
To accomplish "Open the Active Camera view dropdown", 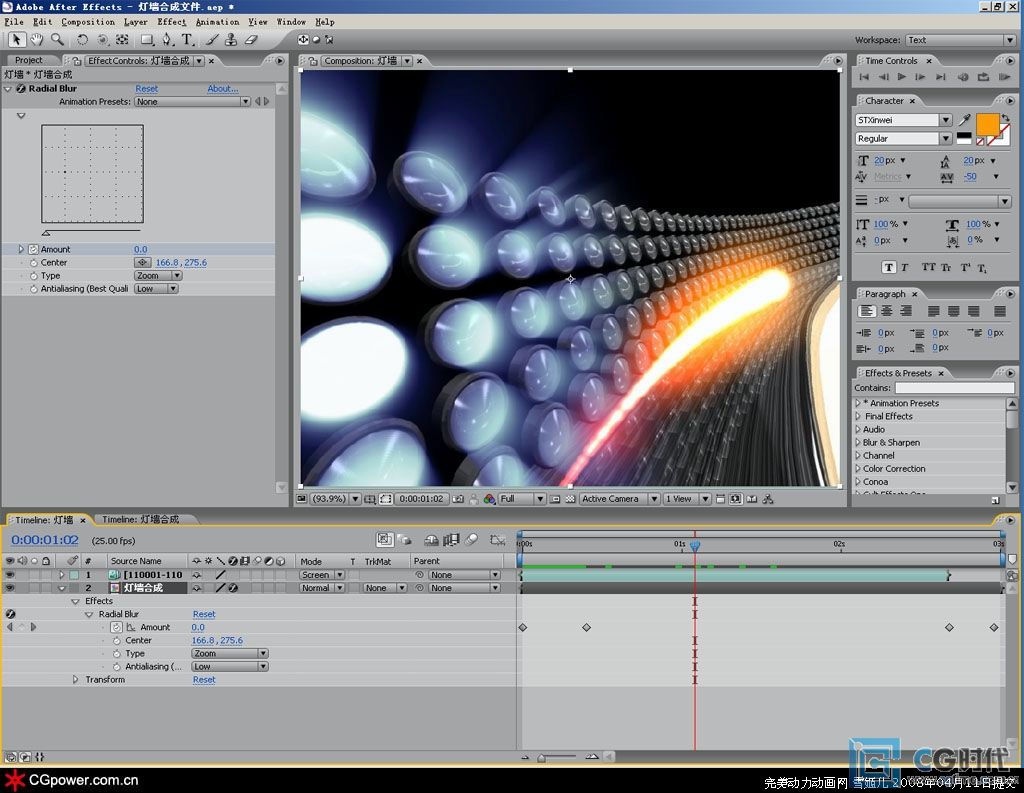I will point(619,499).
